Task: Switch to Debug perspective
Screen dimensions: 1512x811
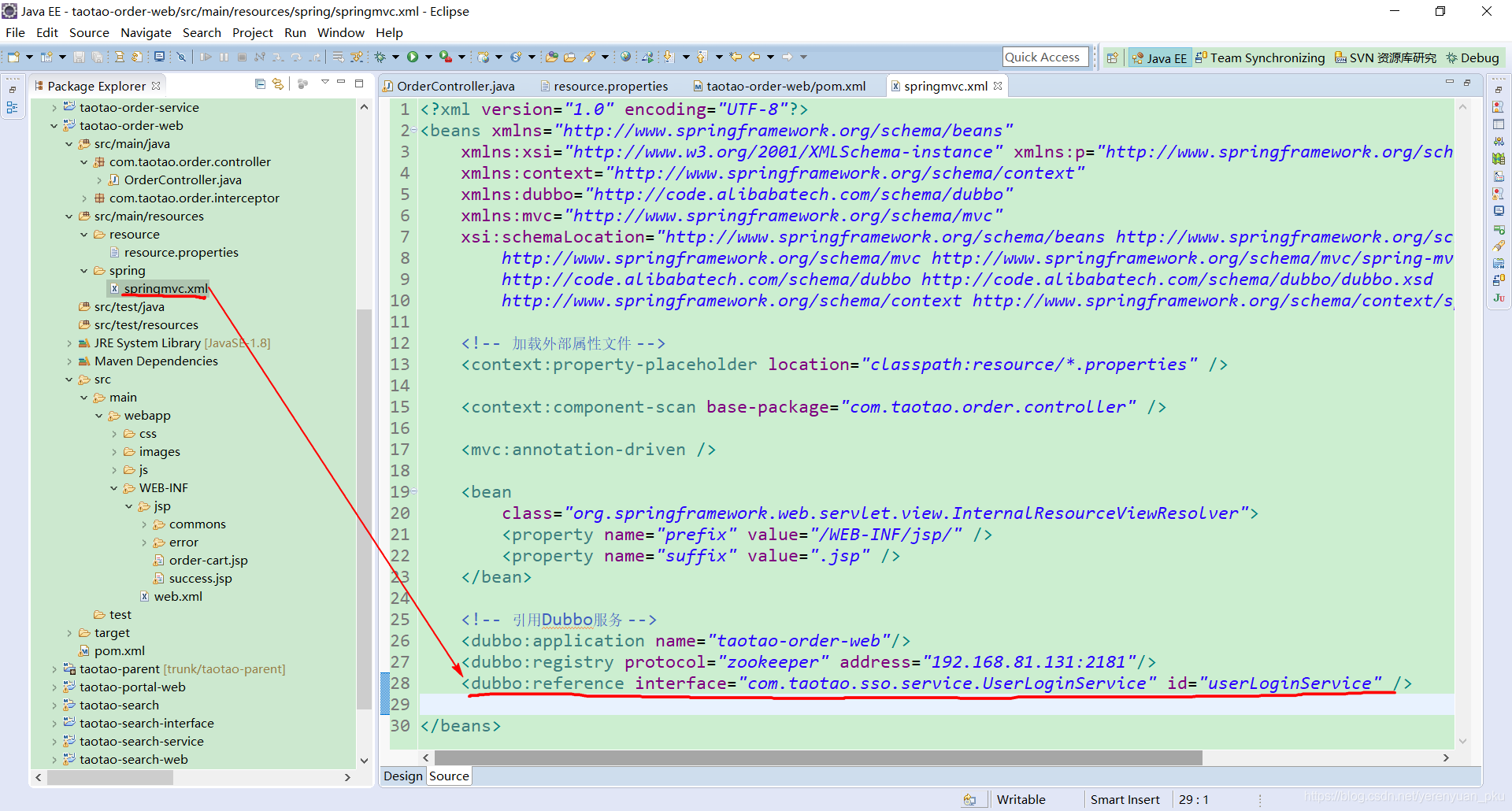Action: pyautogui.click(x=1472, y=57)
